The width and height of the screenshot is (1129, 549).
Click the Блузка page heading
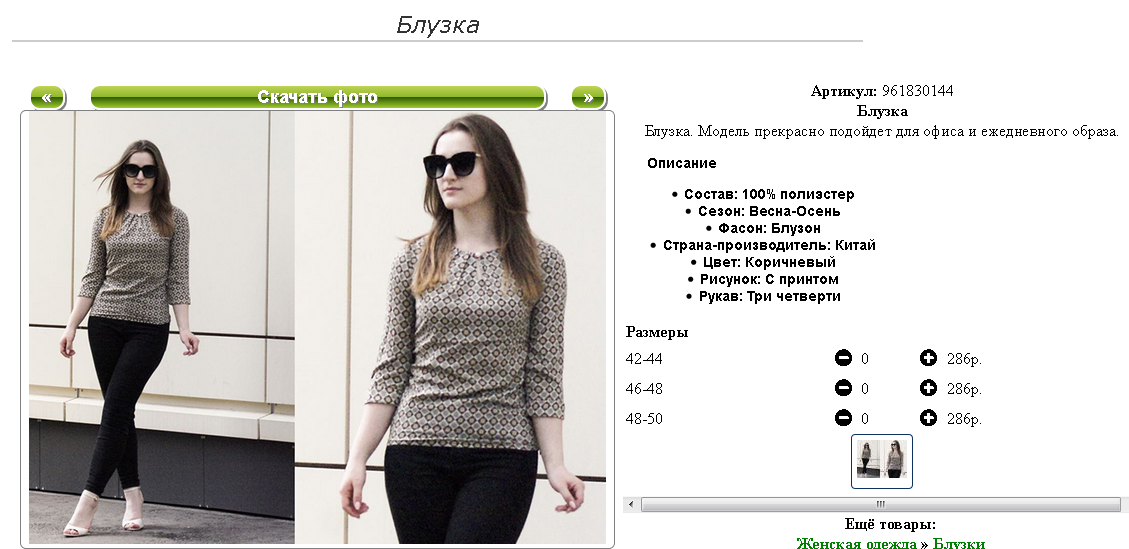pos(438,25)
